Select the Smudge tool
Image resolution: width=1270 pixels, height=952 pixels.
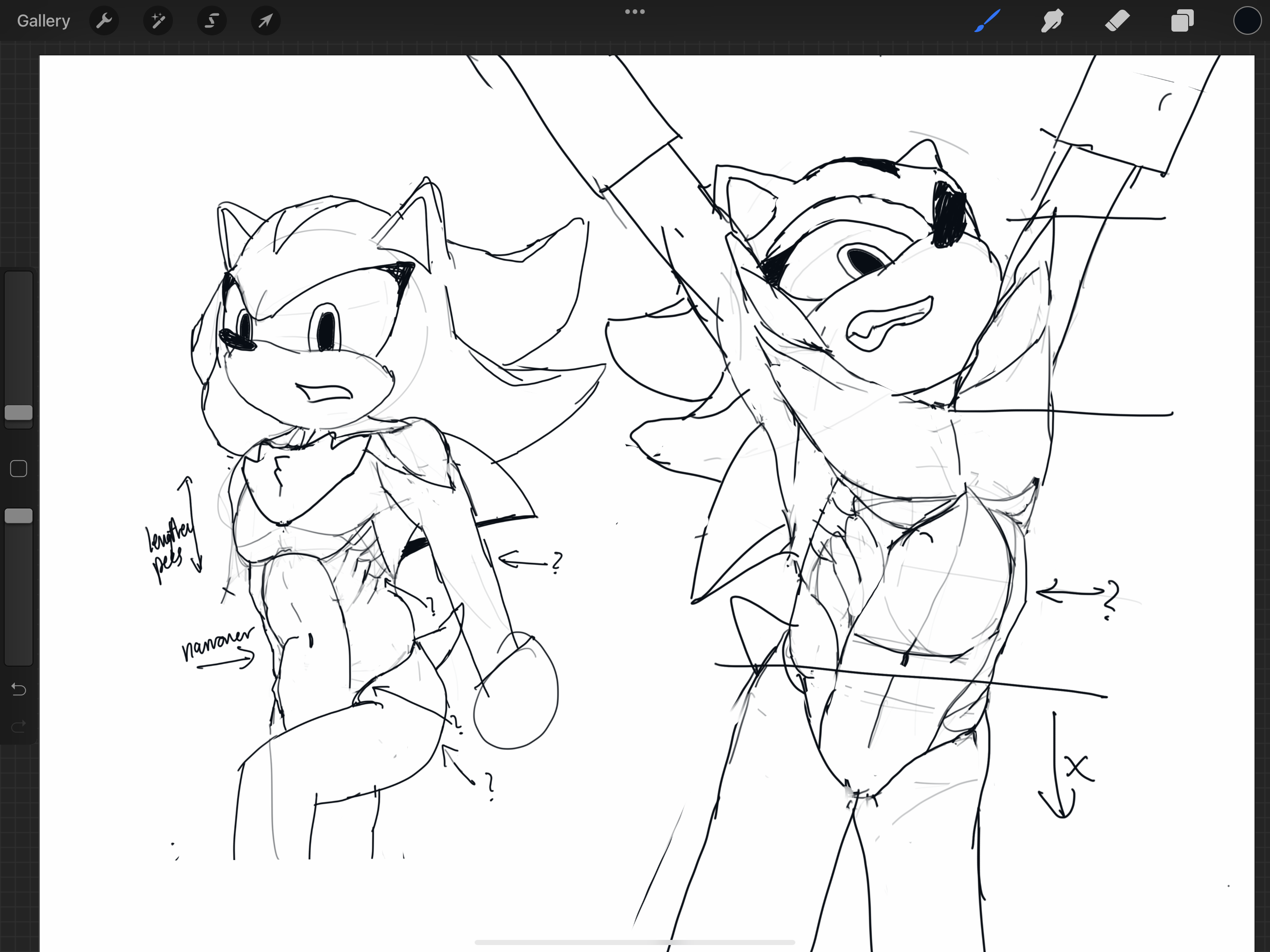1052,21
